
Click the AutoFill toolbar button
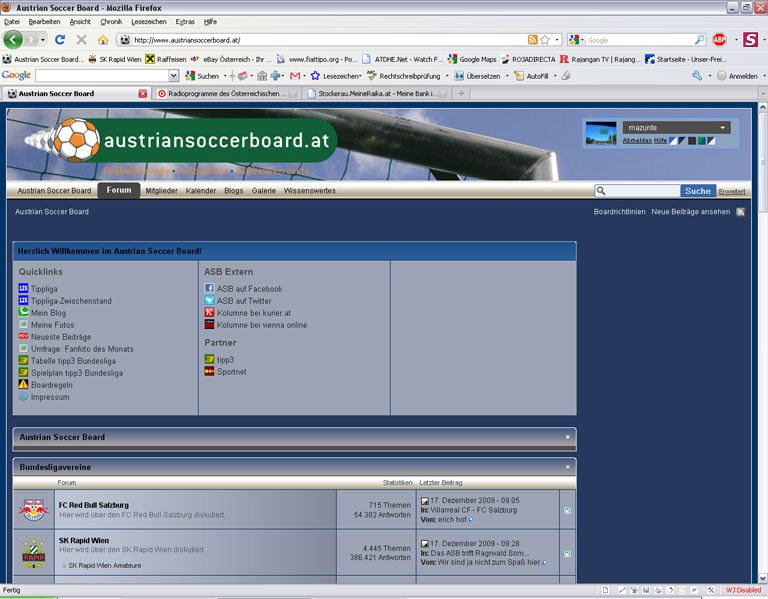(531, 76)
